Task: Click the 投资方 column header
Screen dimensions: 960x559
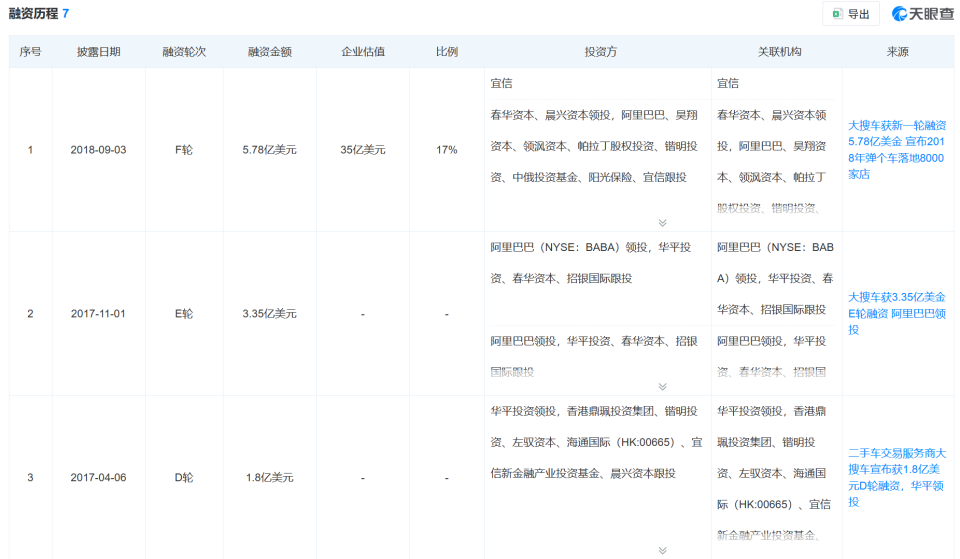Action: [601, 52]
